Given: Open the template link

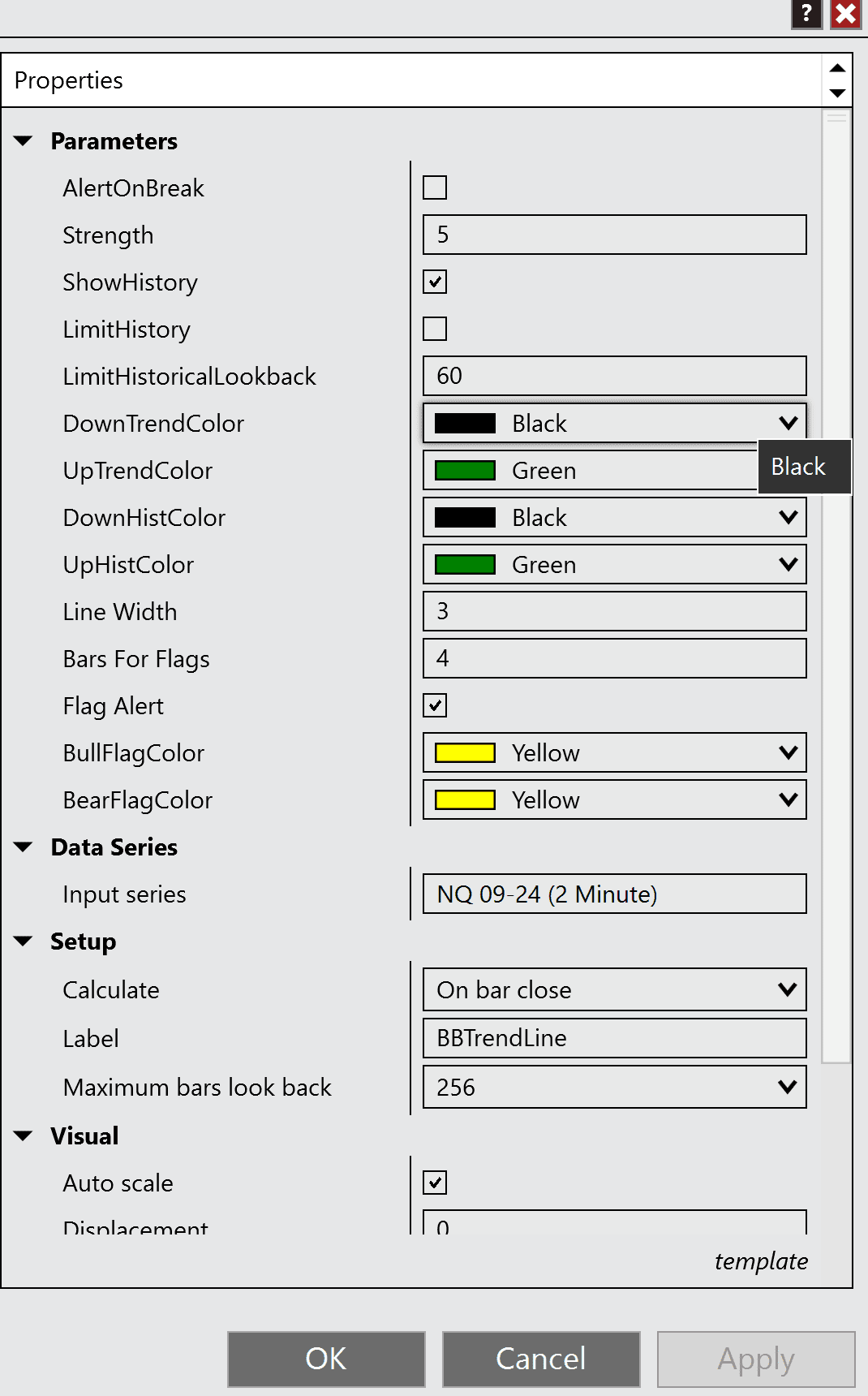Looking at the screenshot, I should coord(760,1261).
